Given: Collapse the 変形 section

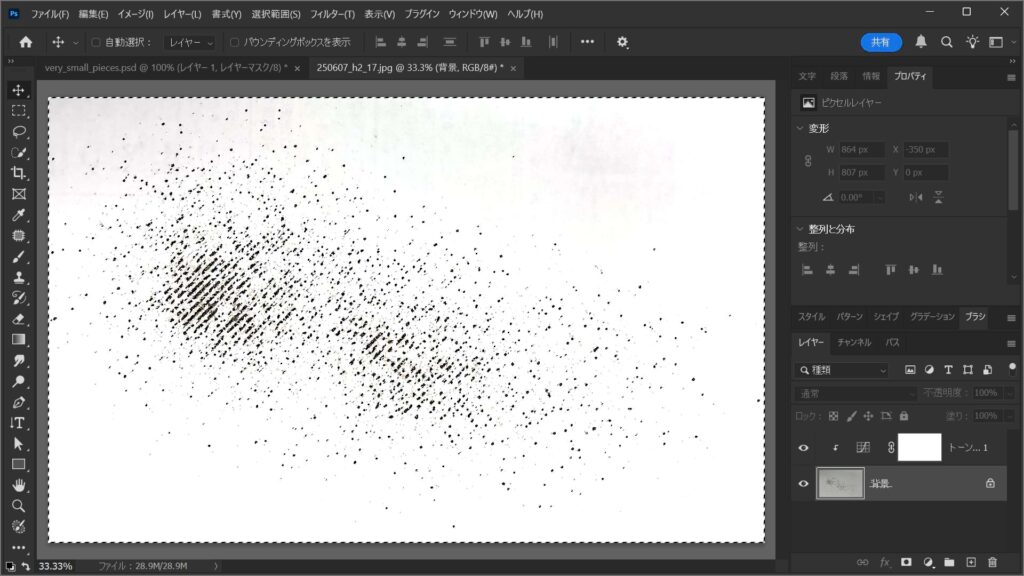Looking at the screenshot, I should click(x=800, y=128).
